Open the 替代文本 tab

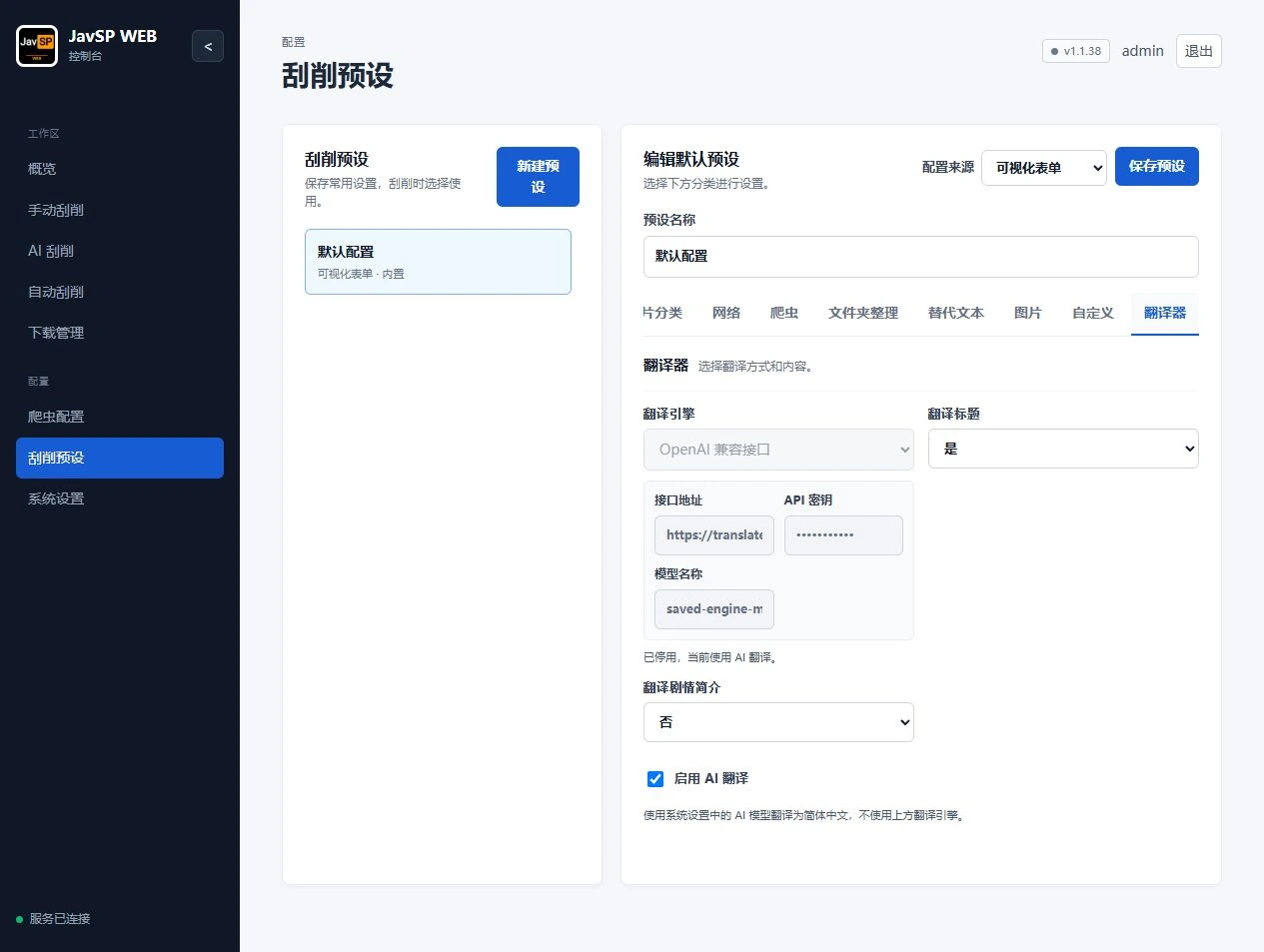point(956,313)
